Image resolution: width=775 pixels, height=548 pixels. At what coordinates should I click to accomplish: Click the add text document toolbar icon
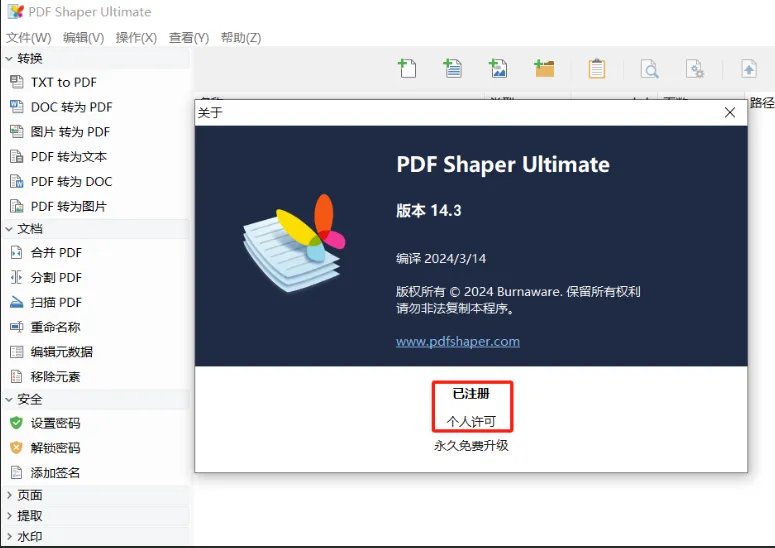coord(452,68)
